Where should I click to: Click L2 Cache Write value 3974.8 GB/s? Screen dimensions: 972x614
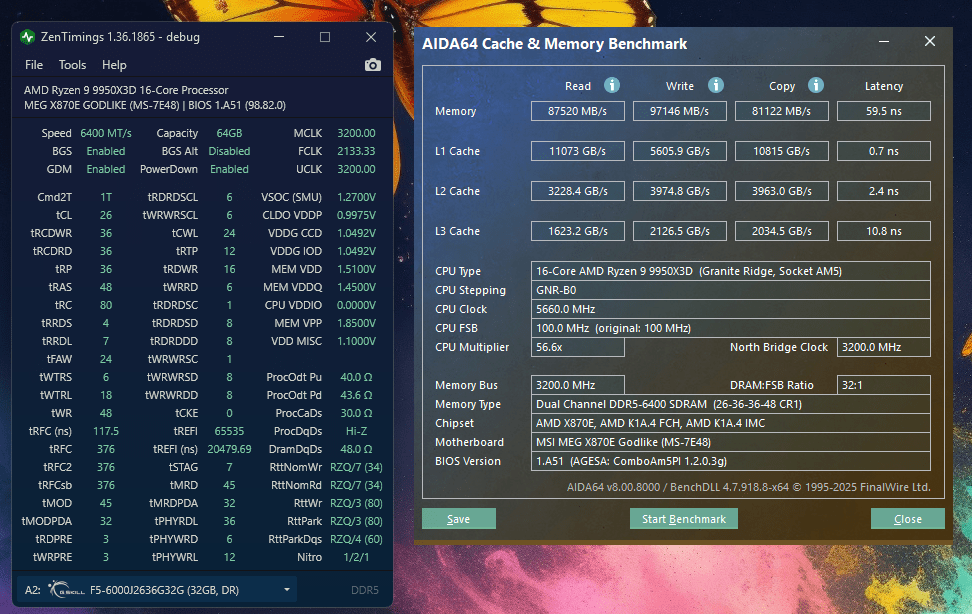pos(679,191)
